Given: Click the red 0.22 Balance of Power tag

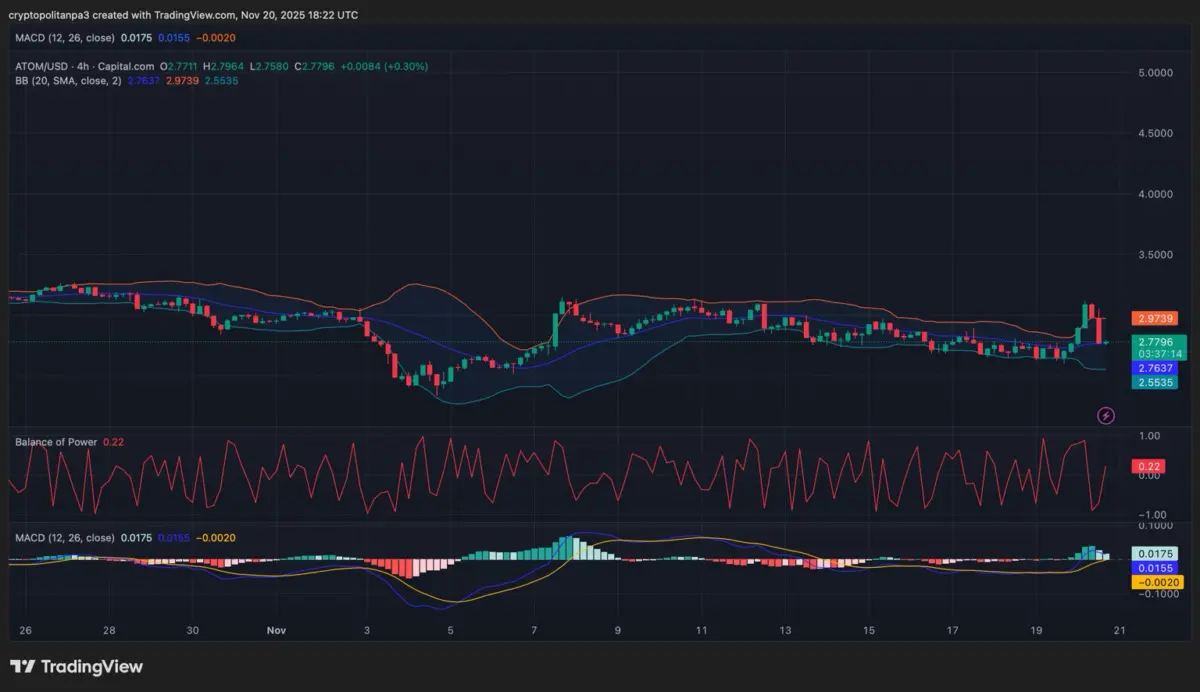Looking at the screenshot, I should point(1150,466).
